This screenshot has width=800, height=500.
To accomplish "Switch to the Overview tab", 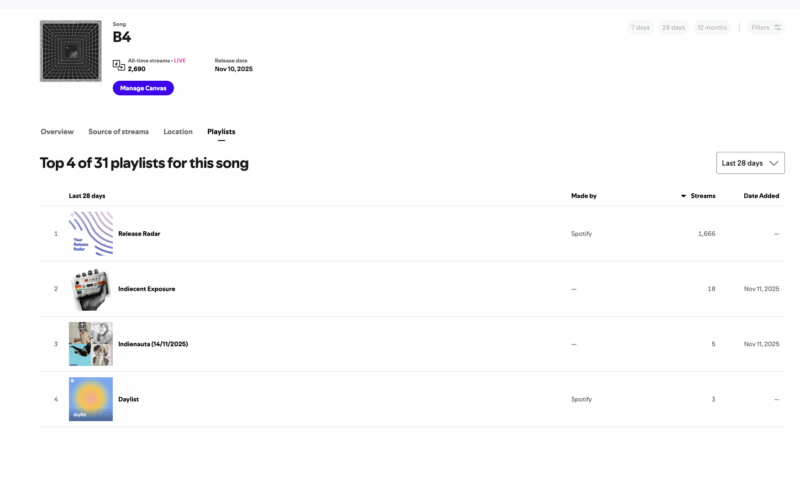I will (x=57, y=132).
